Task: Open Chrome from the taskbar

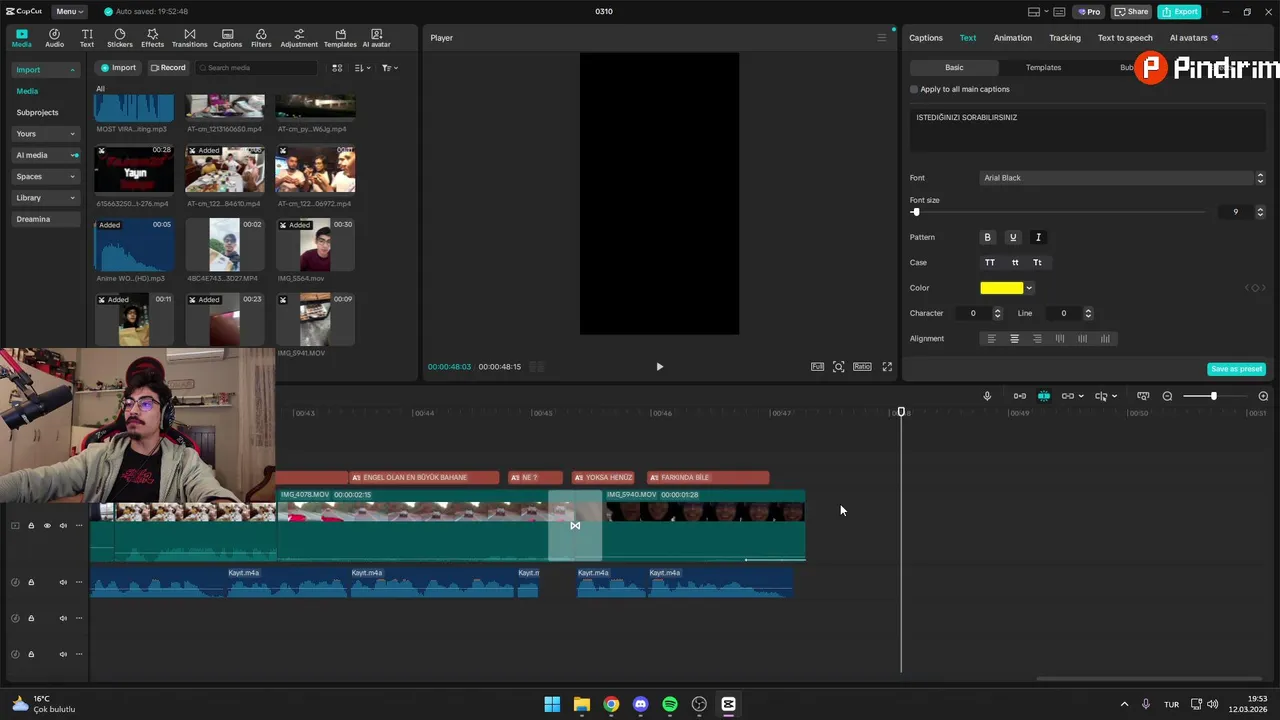Action: point(611,704)
